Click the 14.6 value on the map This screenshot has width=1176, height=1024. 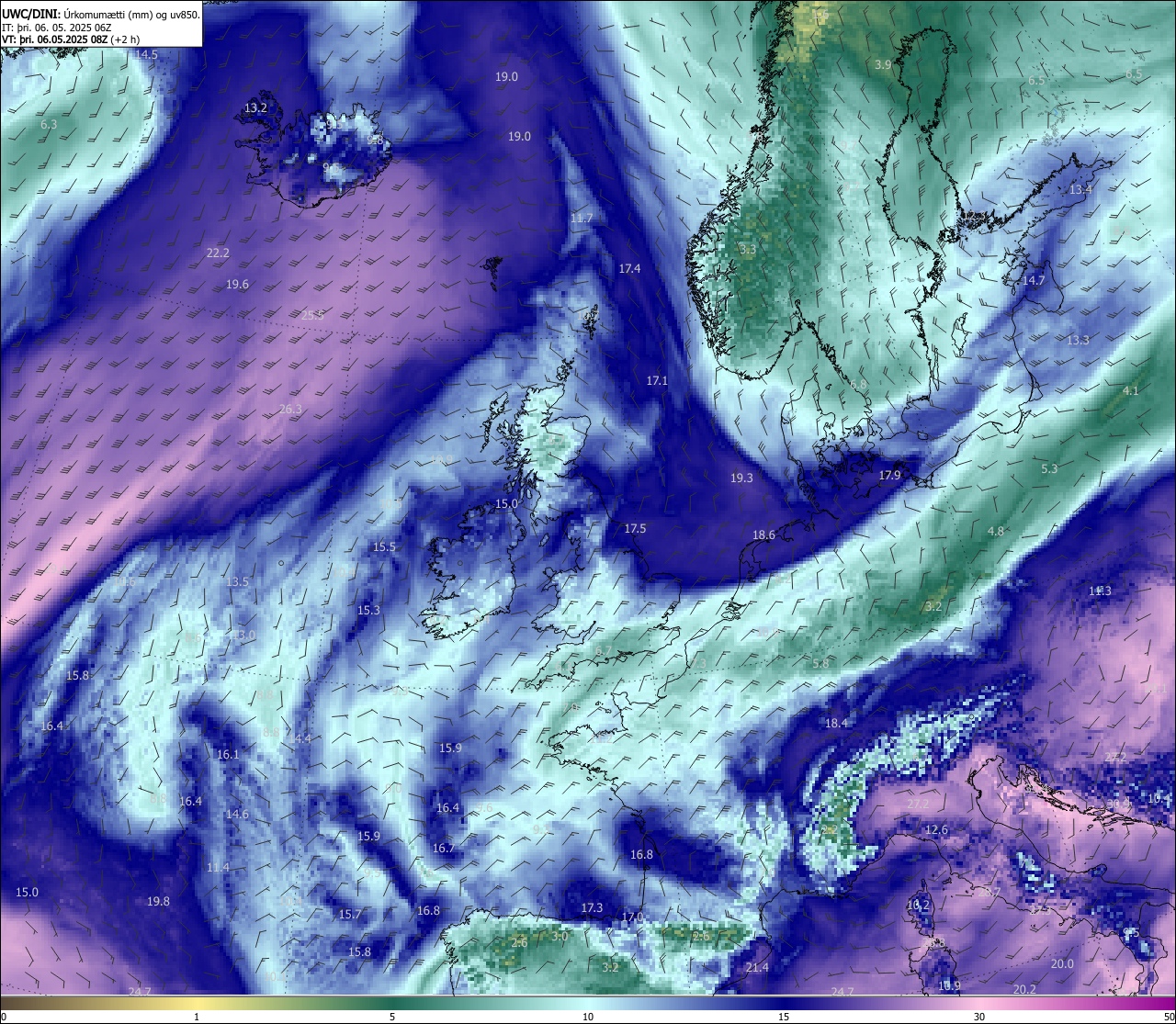click(237, 814)
